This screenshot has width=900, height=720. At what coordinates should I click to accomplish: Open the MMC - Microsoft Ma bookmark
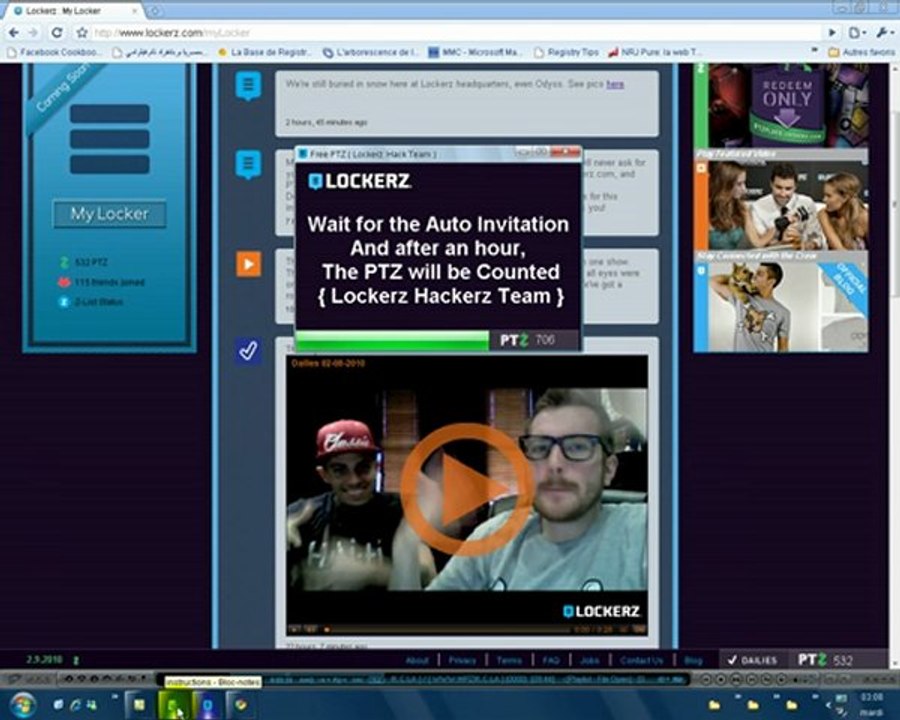point(475,52)
